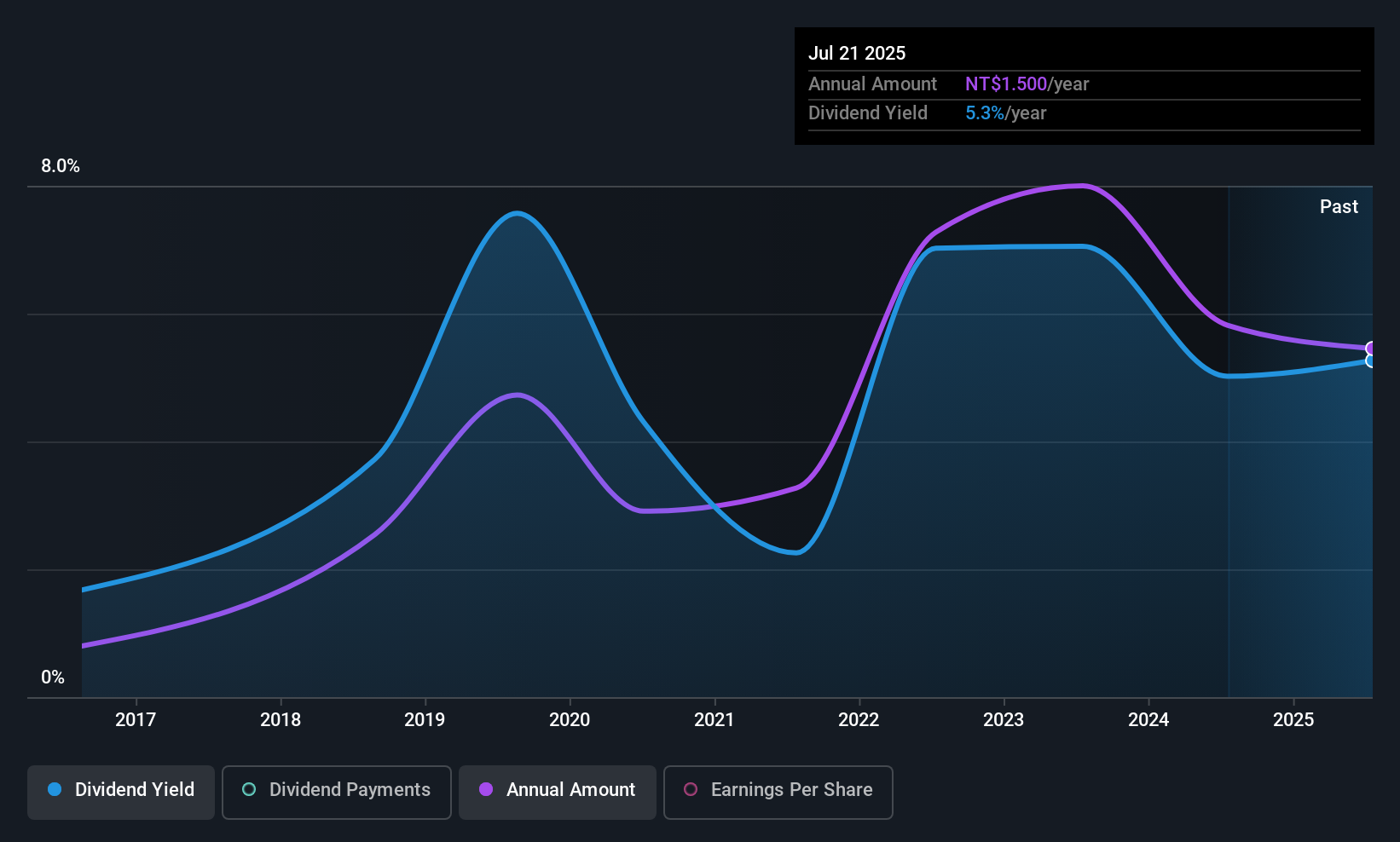Click the 2017 axis label
This screenshot has height=842, width=1400.
pyautogui.click(x=136, y=720)
